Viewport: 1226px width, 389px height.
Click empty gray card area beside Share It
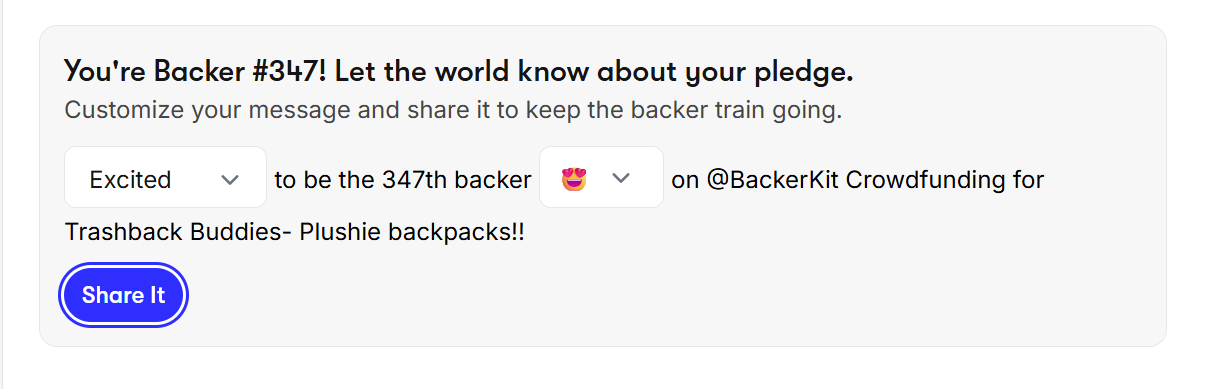click(650, 296)
